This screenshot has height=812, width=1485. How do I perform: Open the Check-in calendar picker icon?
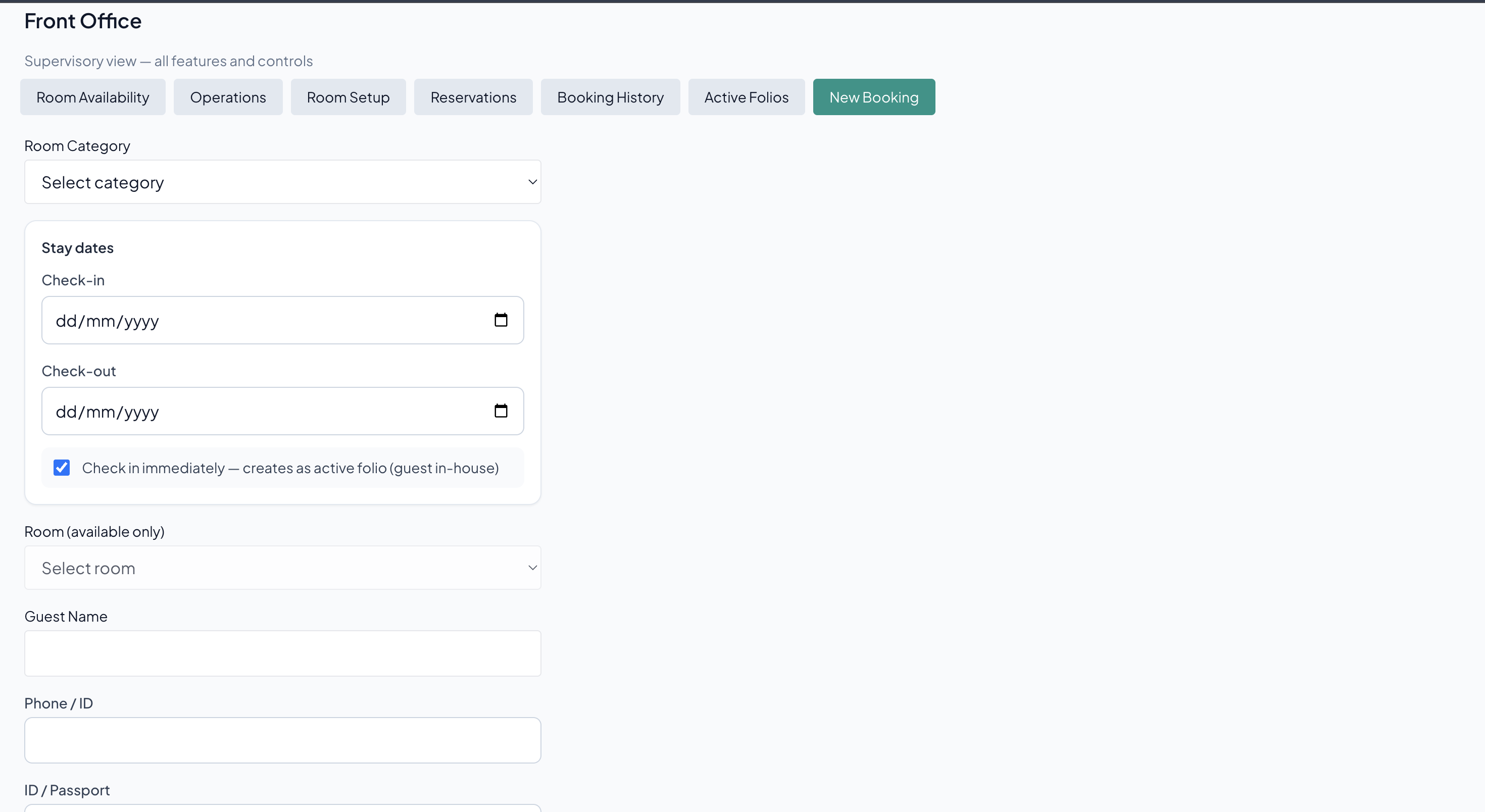pos(501,320)
